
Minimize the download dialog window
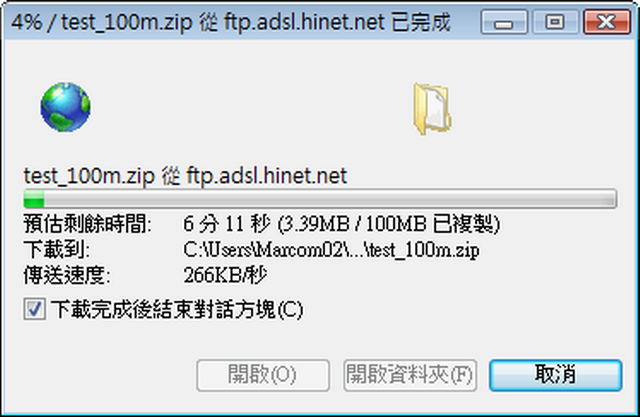coord(504,22)
